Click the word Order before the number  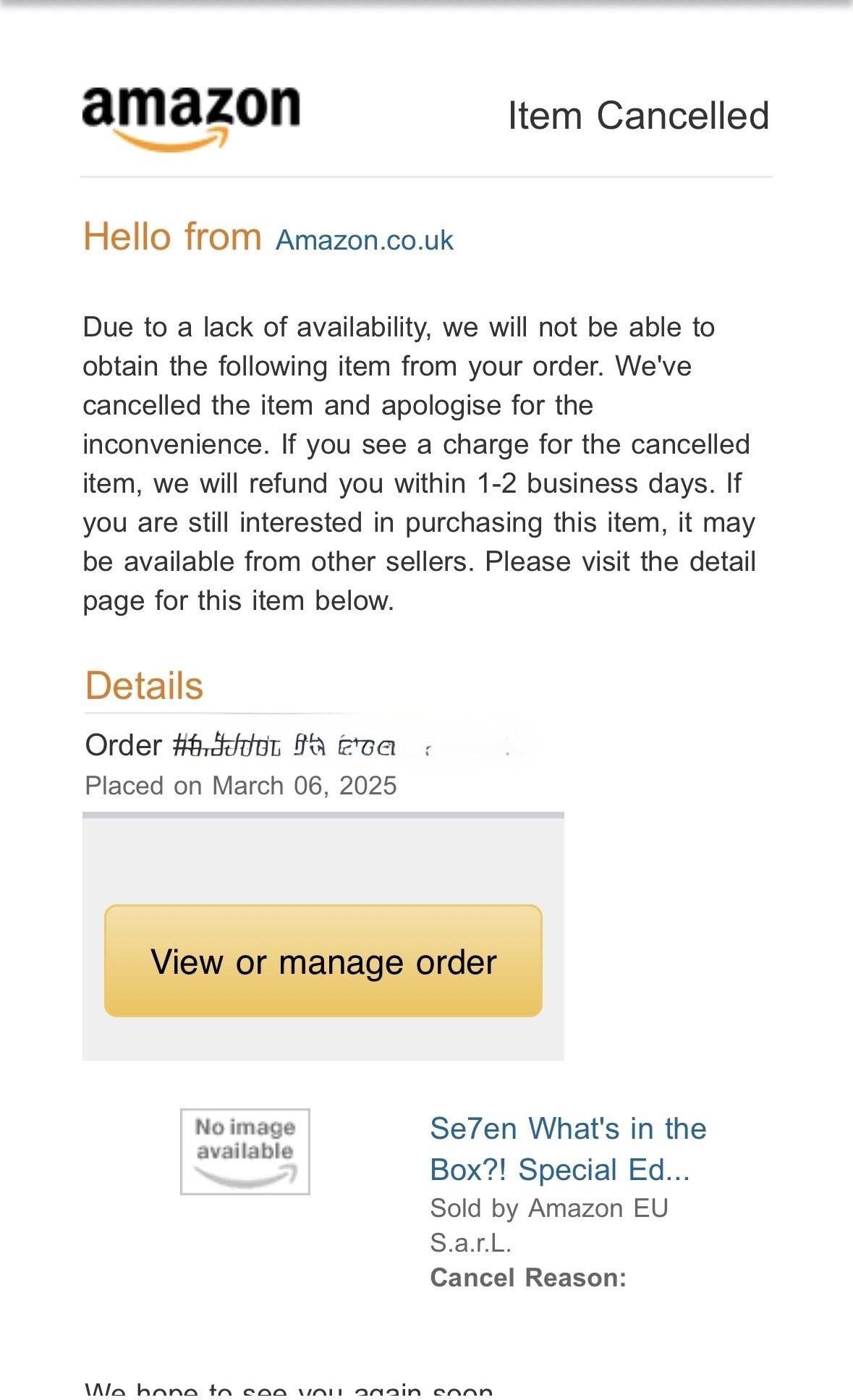123,745
